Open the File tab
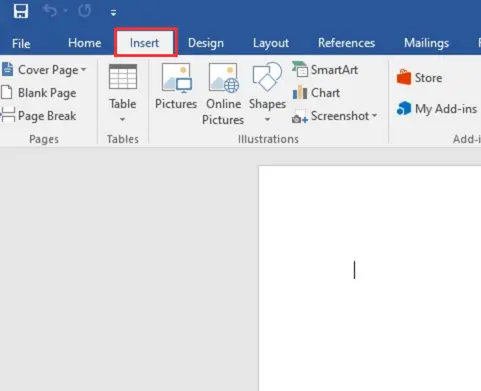 tap(21, 43)
